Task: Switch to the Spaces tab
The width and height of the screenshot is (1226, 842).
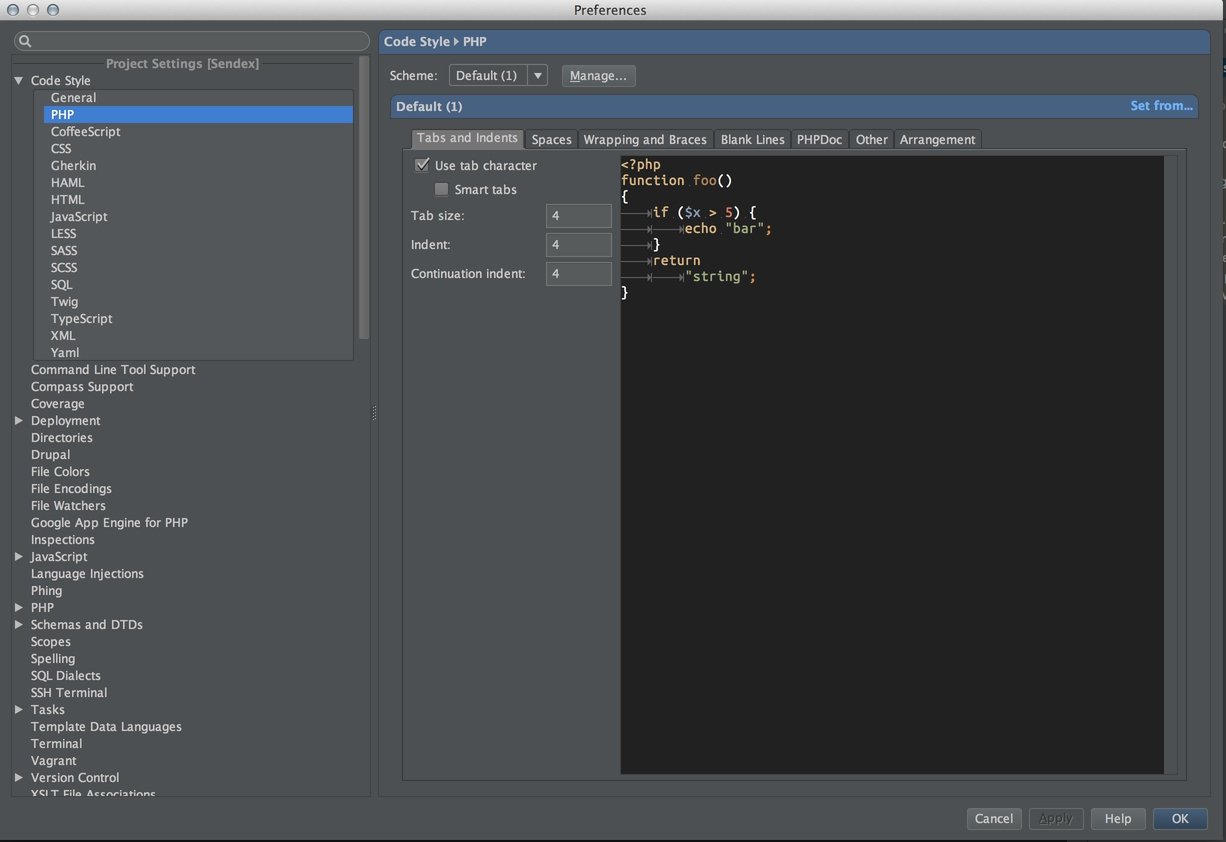Action: 551,140
